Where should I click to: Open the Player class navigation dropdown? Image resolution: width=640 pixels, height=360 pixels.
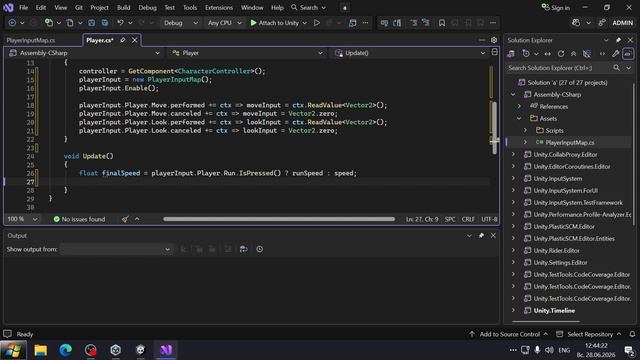[248, 53]
